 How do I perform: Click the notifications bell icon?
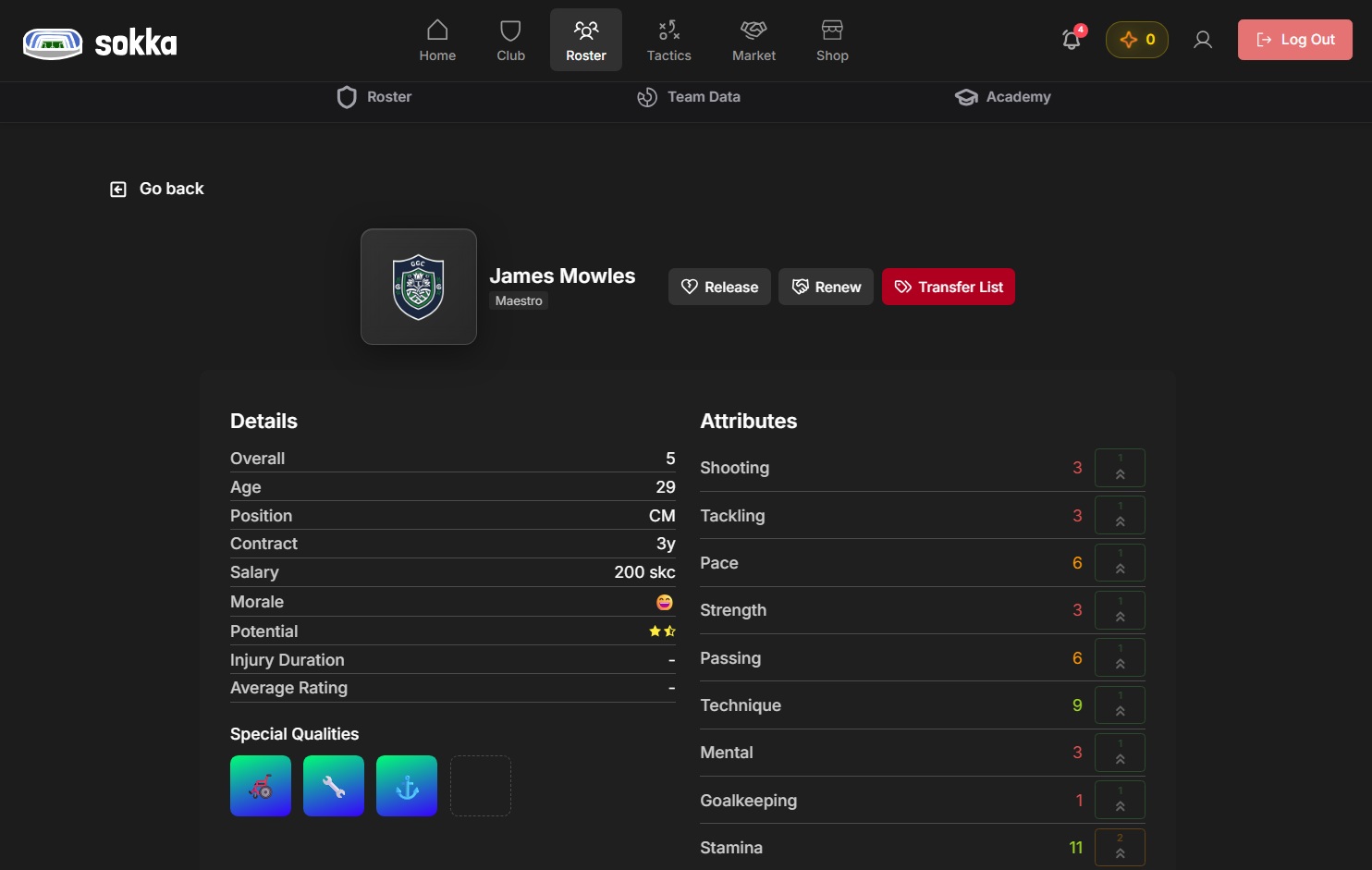pyautogui.click(x=1072, y=40)
